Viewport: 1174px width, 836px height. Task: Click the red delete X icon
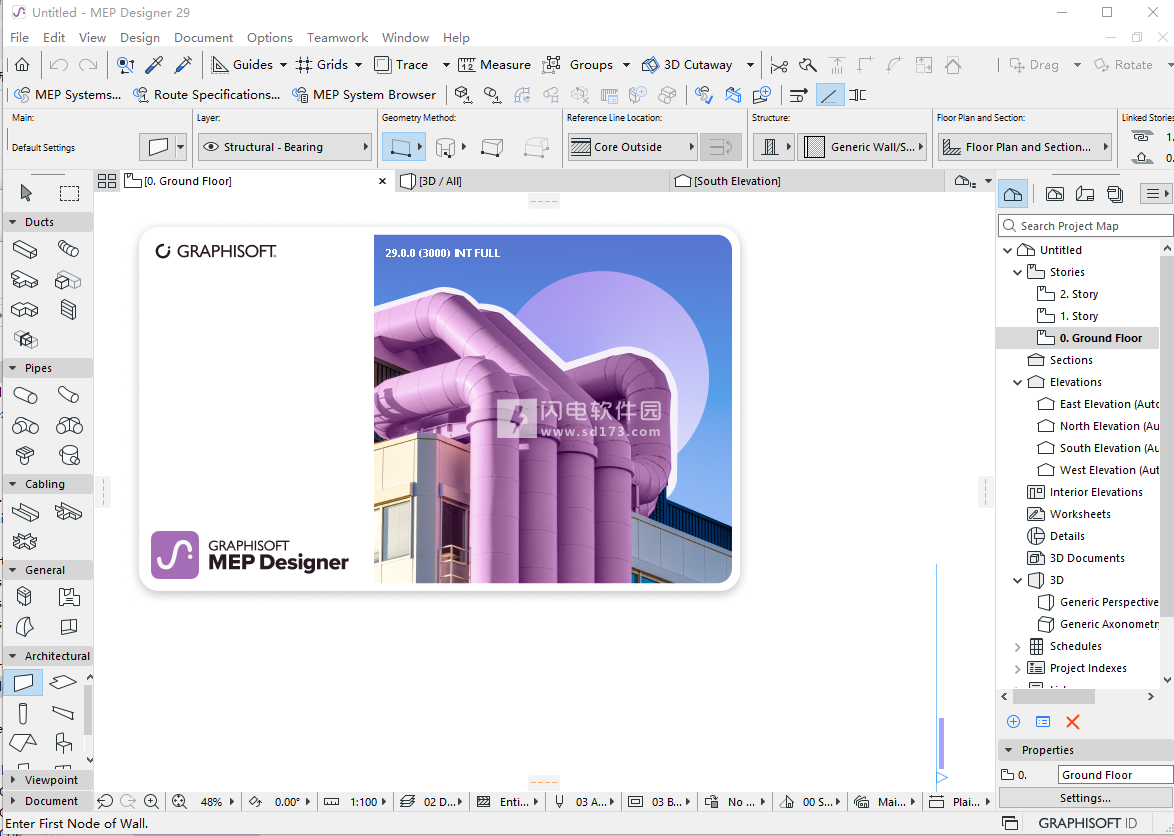pyautogui.click(x=1073, y=722)
